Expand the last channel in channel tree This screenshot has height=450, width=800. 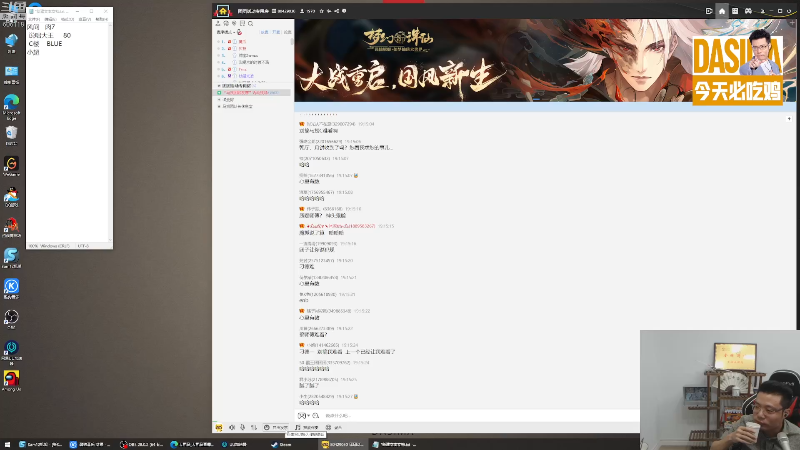coord(219,107)
